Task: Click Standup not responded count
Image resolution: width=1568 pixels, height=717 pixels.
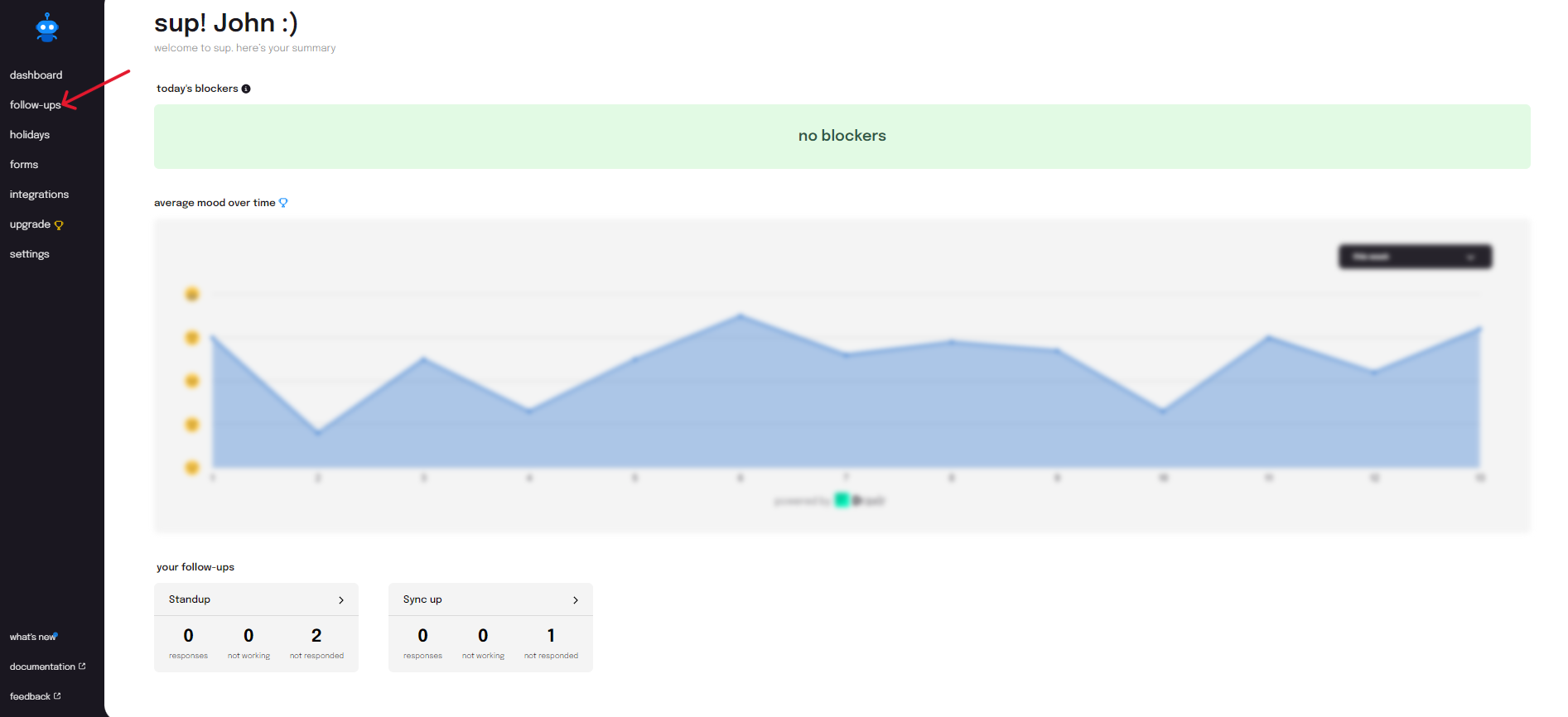Action: click(316, 636)
